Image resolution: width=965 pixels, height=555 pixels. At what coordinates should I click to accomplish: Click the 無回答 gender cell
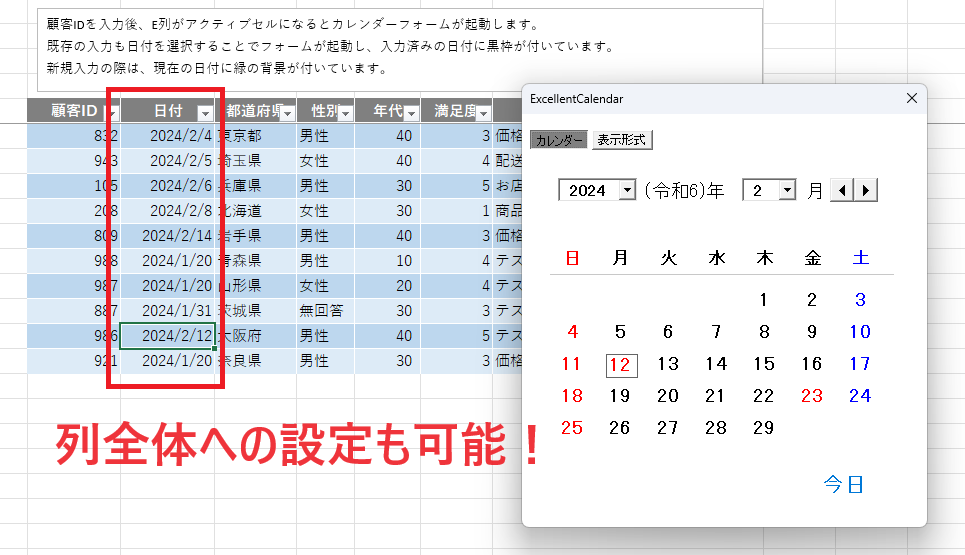coord(325,311)
